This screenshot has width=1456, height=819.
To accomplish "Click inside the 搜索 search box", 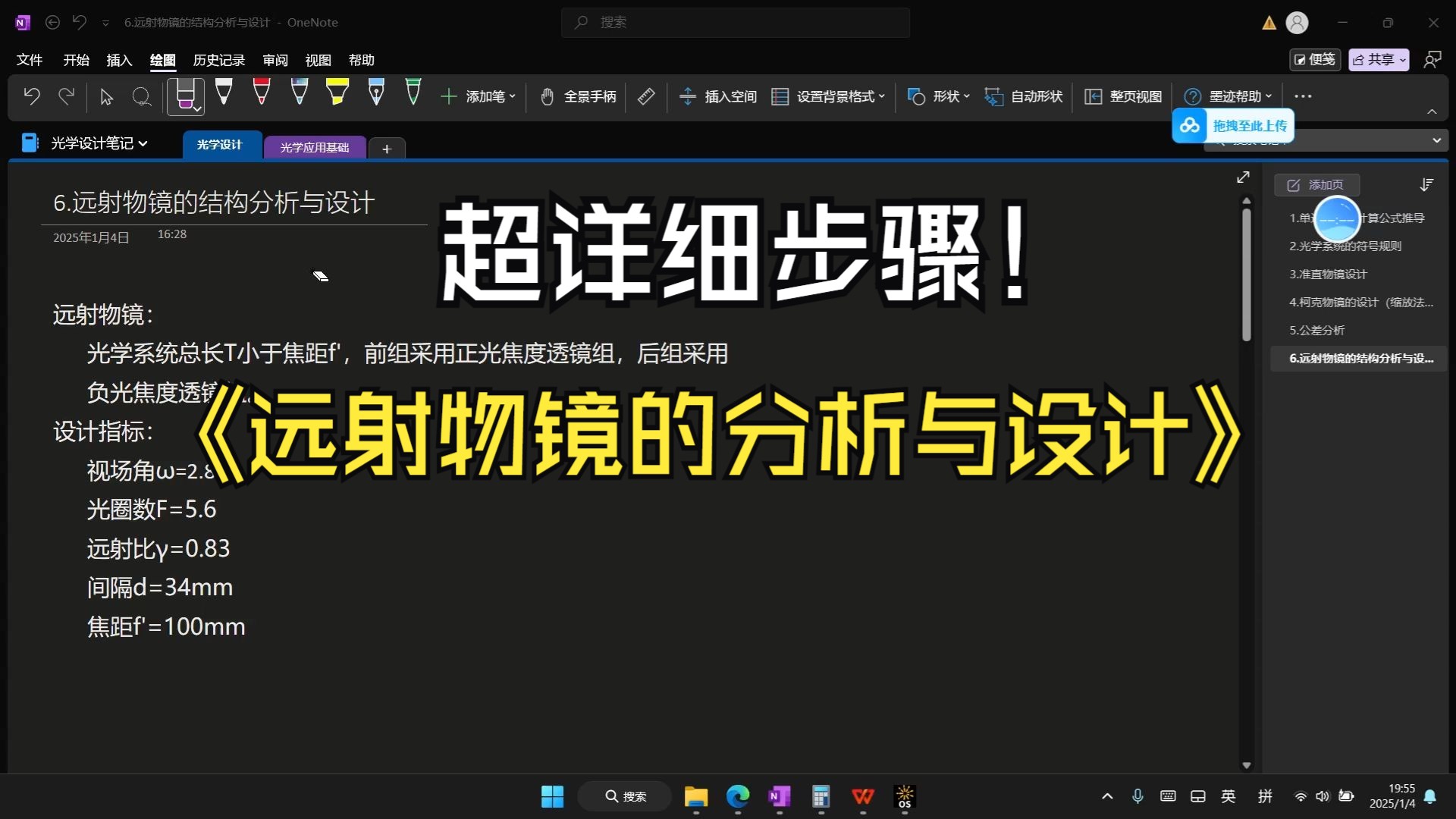I will pos(734,23).
